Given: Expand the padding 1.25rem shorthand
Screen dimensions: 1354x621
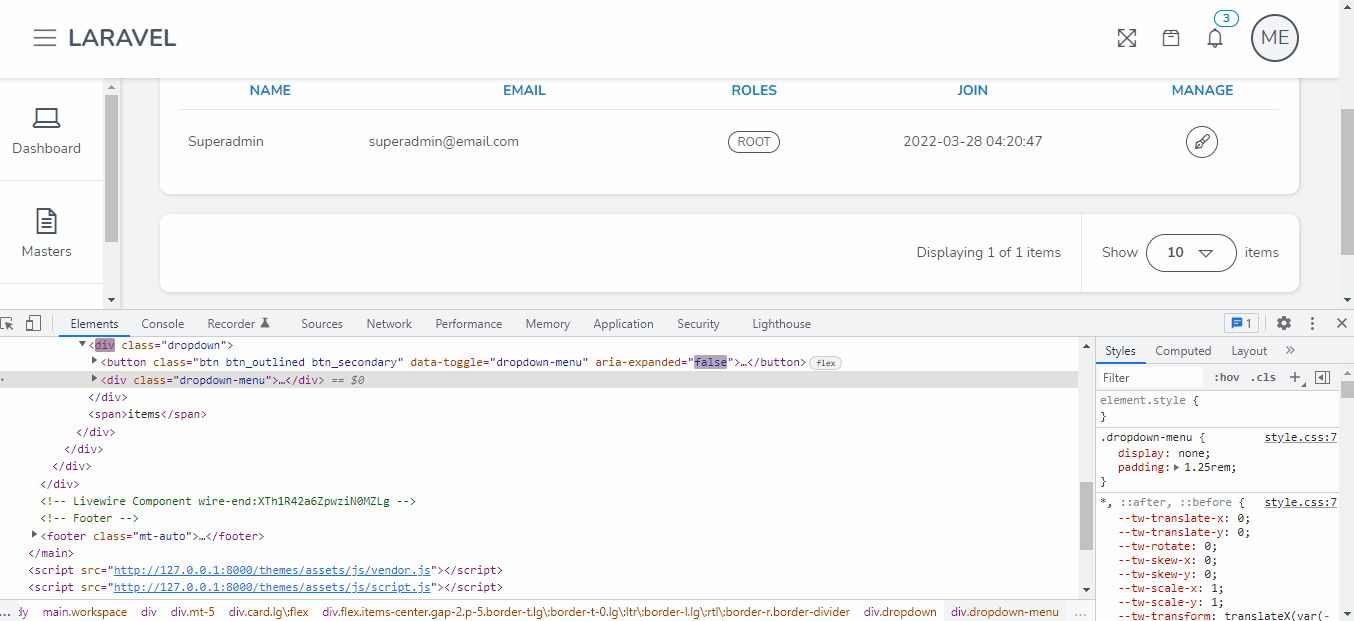Looking at the screenshot, I should click(1178, 467).
